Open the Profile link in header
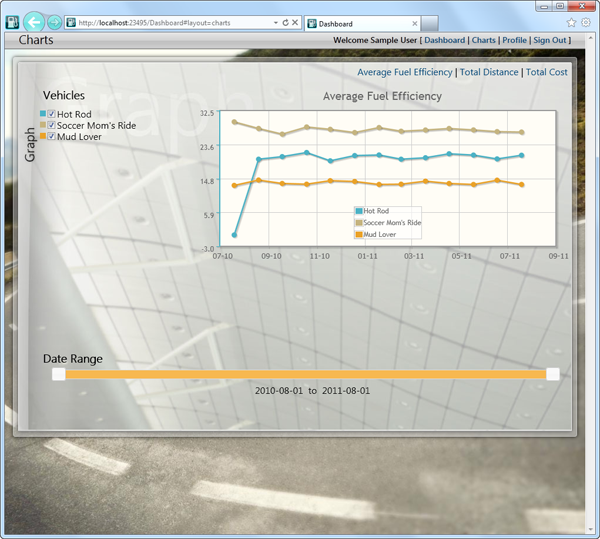This screenshot has width=600, height=539. (515, 40)
